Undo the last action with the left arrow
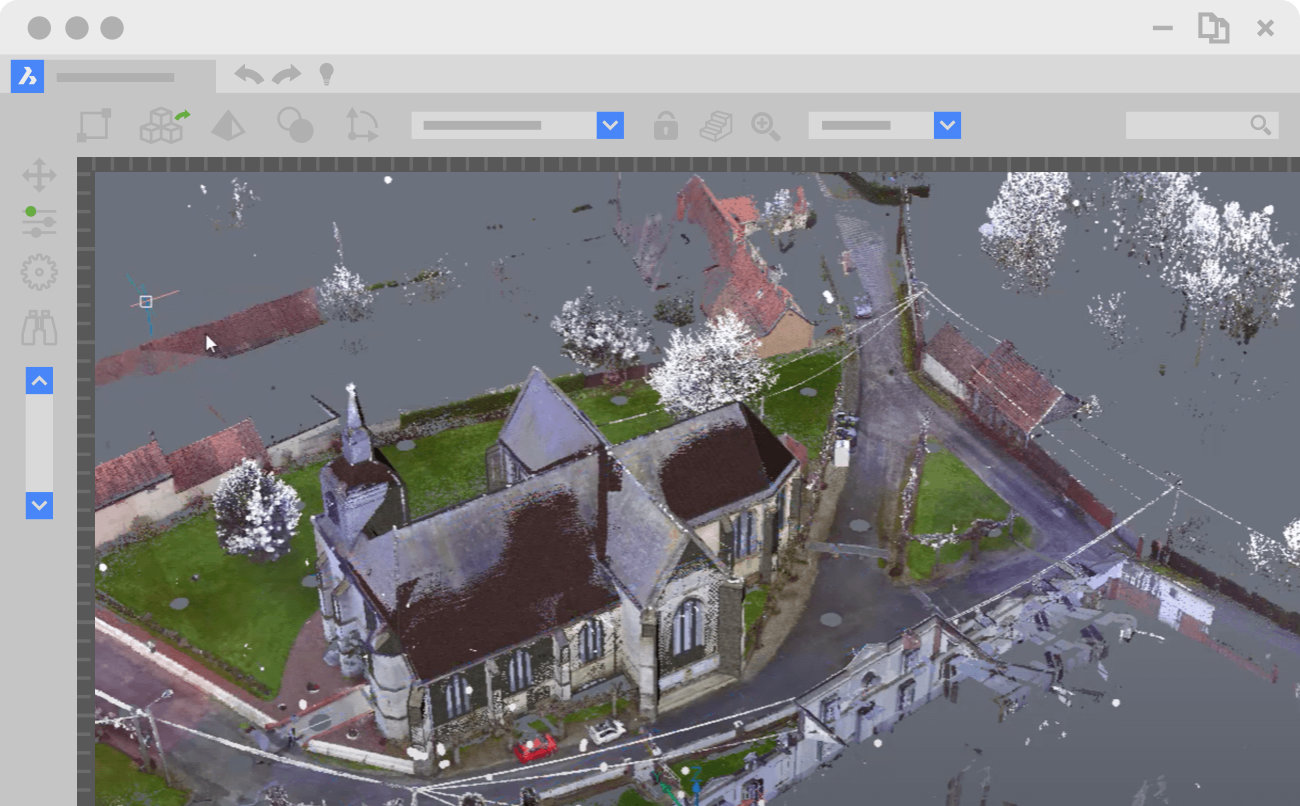The height and width of the screenshot is (806, 1300). click(x=249, y=75)
